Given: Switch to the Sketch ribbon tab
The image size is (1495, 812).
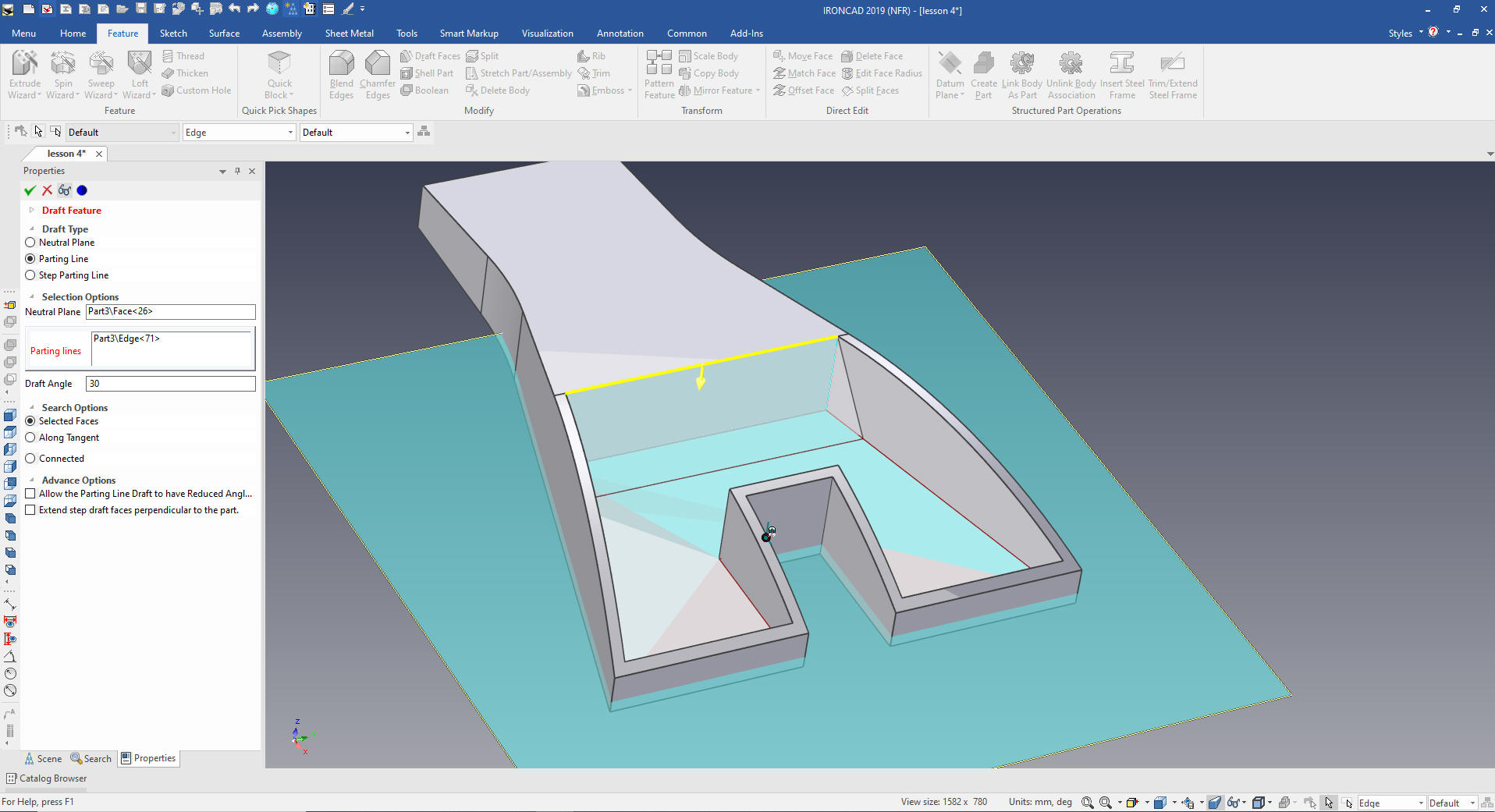Looking at the screenshot, I should pos(173,34).
